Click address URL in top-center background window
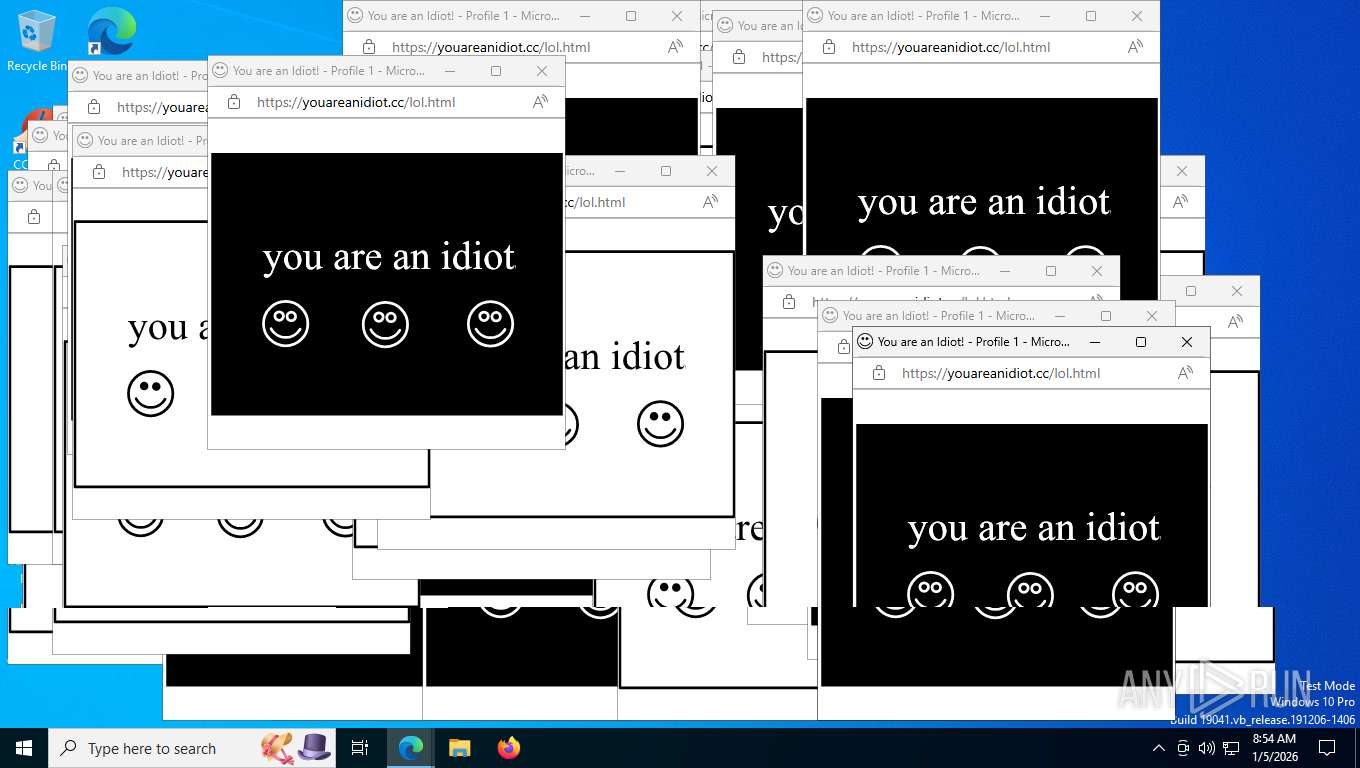 point(490,47)
